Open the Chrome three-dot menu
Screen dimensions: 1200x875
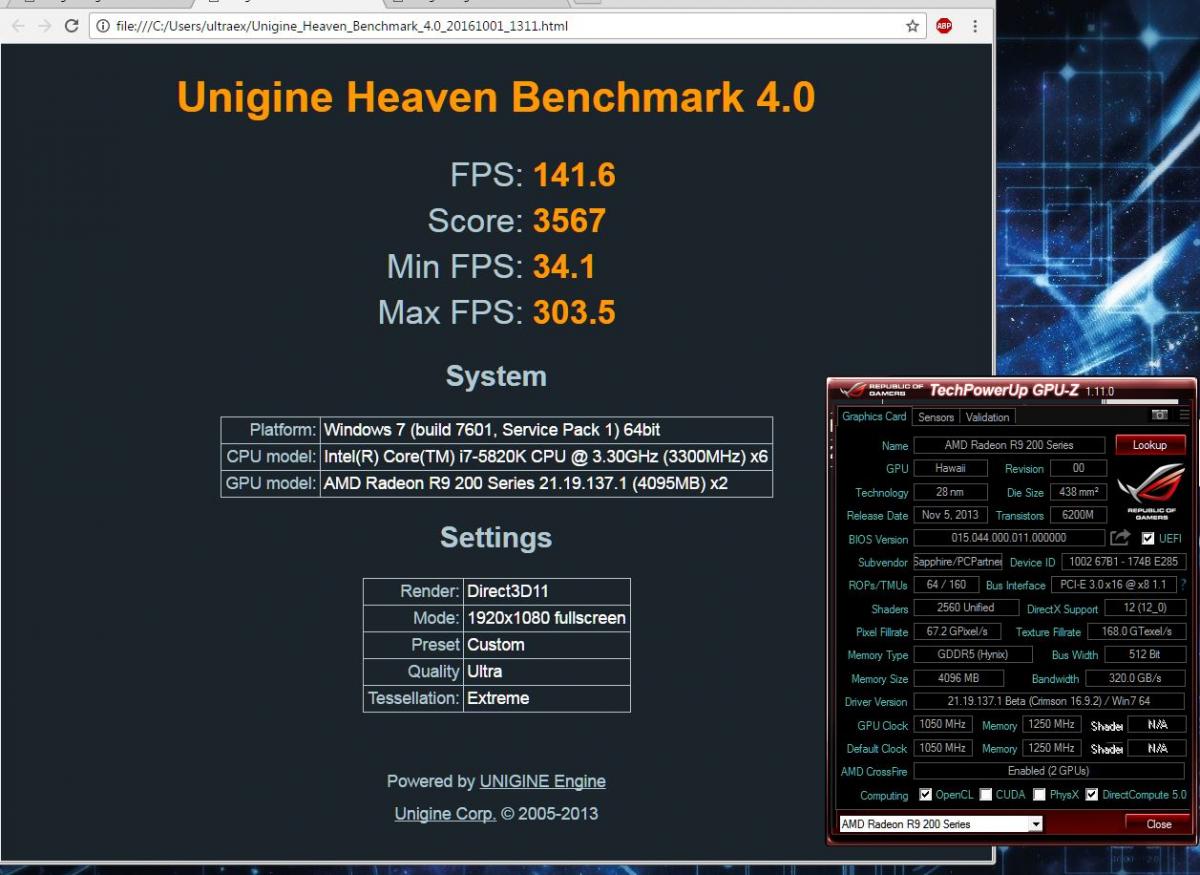pyautogui.click(x=975, y=26)
